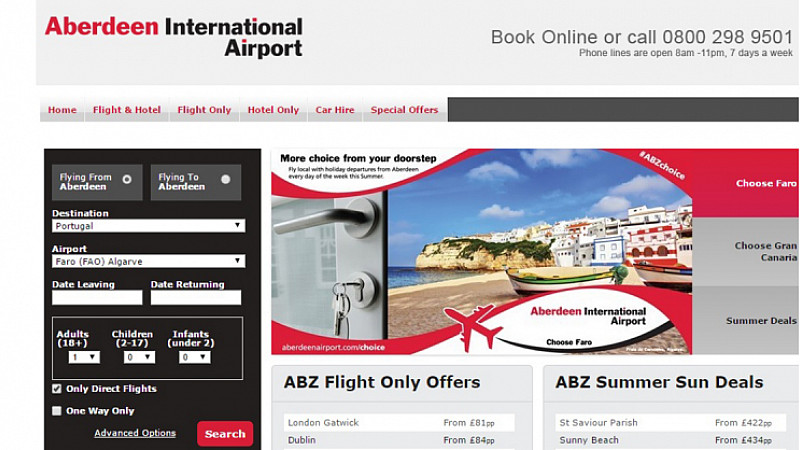Open the Advanced Options link
The width and height of the screenshot is (800, 450).
pos(135,433)
